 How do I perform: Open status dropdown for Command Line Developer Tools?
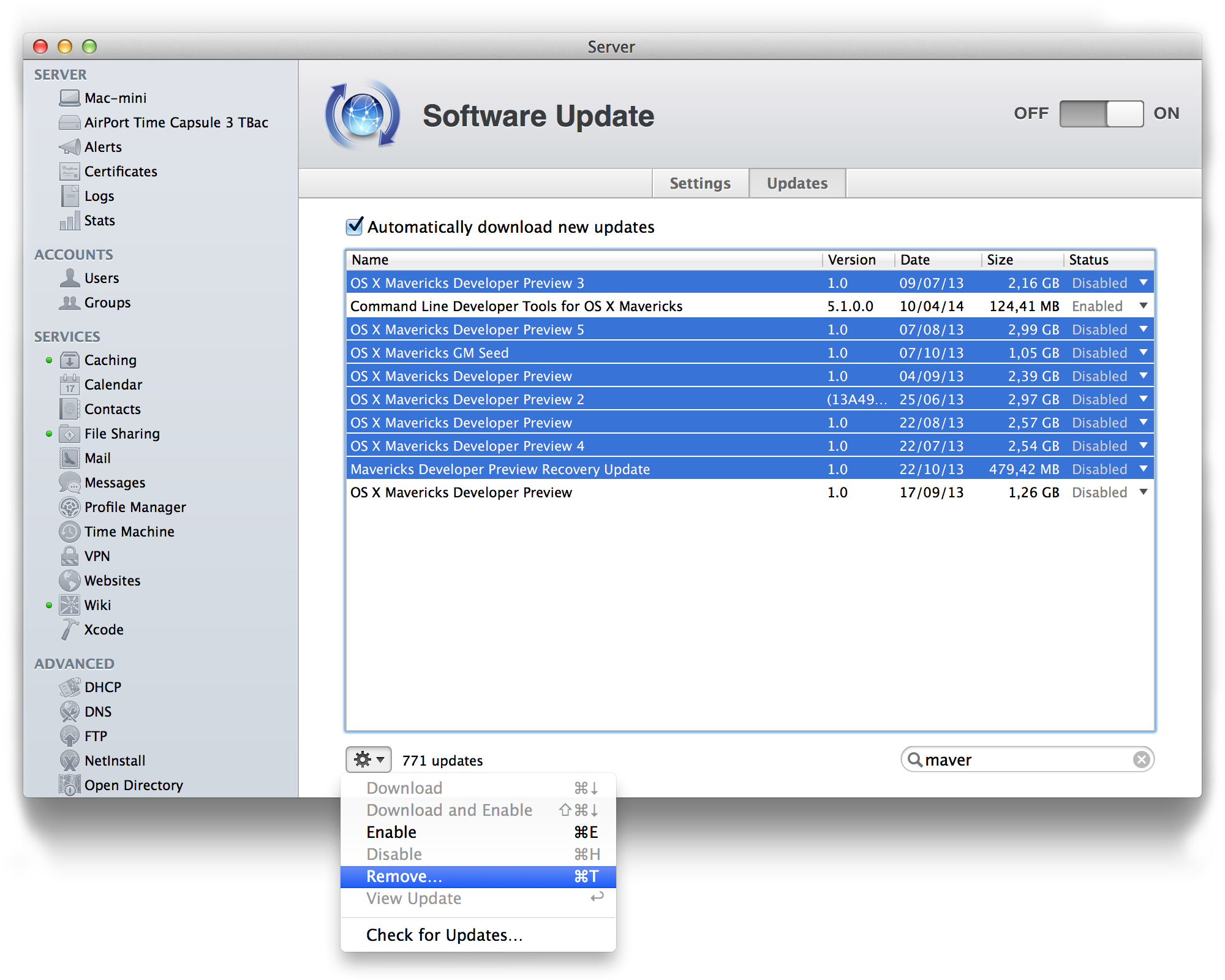coord(1144,306)
